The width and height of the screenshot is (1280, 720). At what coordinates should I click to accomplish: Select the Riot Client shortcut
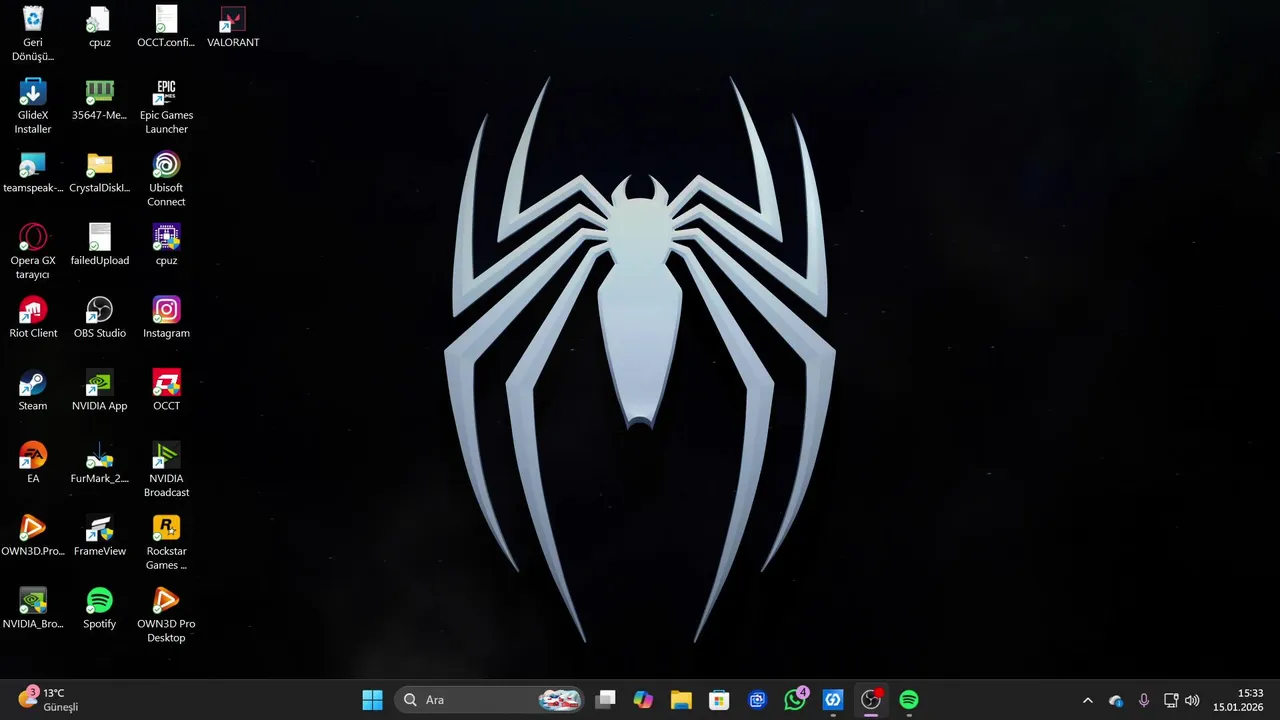[x=33, y=317]
